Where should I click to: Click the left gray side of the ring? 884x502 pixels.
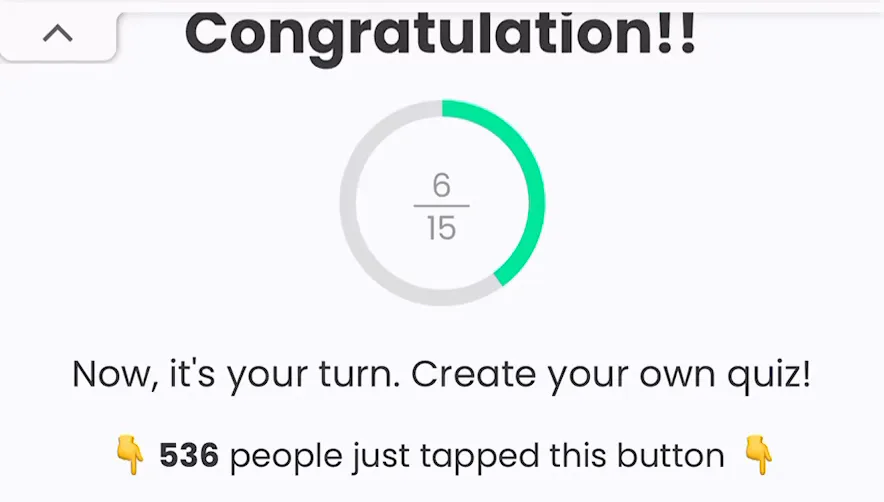click(x=348, y=203)
